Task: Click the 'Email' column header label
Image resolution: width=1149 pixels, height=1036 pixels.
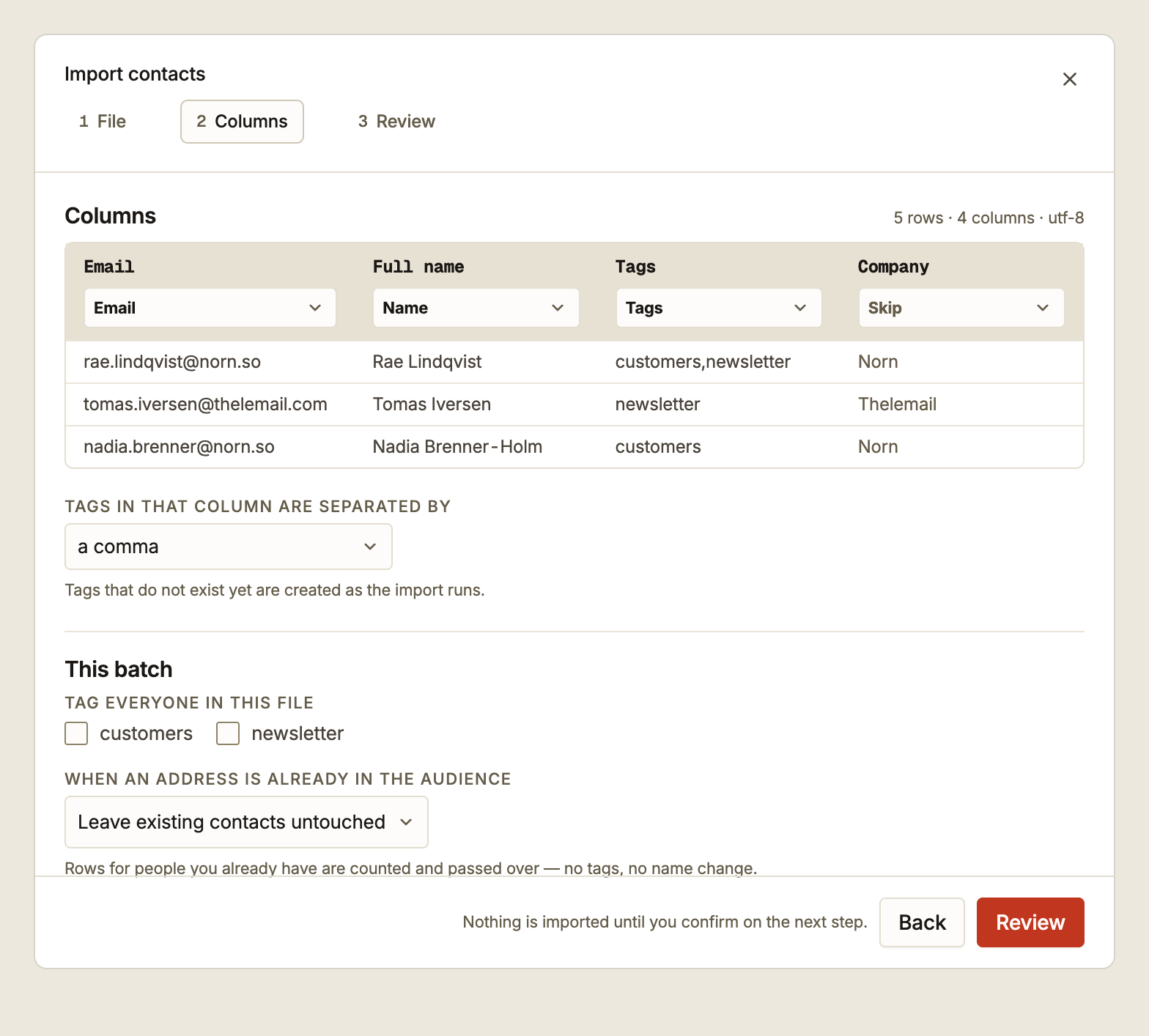Action: 109,267
